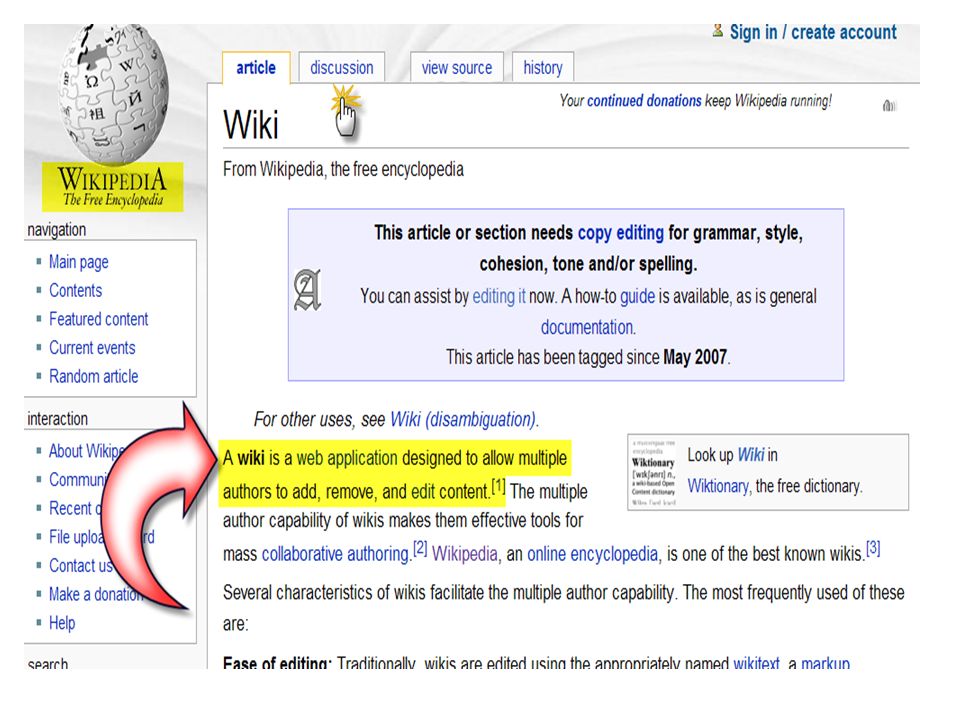Open Wiki (disambiguation) link
The image size is (960, 720).
[x=463, y=419]
